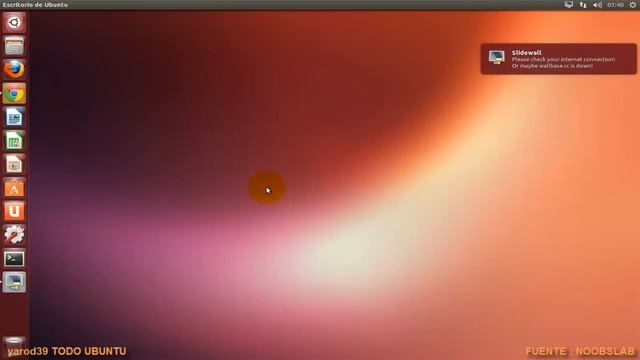
Task: Click the Slidewall notification title
Action: (x=527, y=53)
